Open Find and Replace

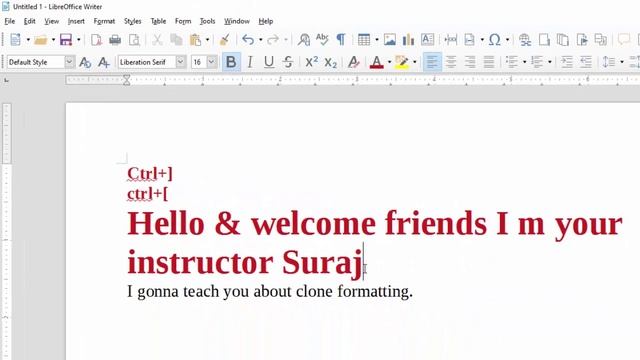coord(303,40)
